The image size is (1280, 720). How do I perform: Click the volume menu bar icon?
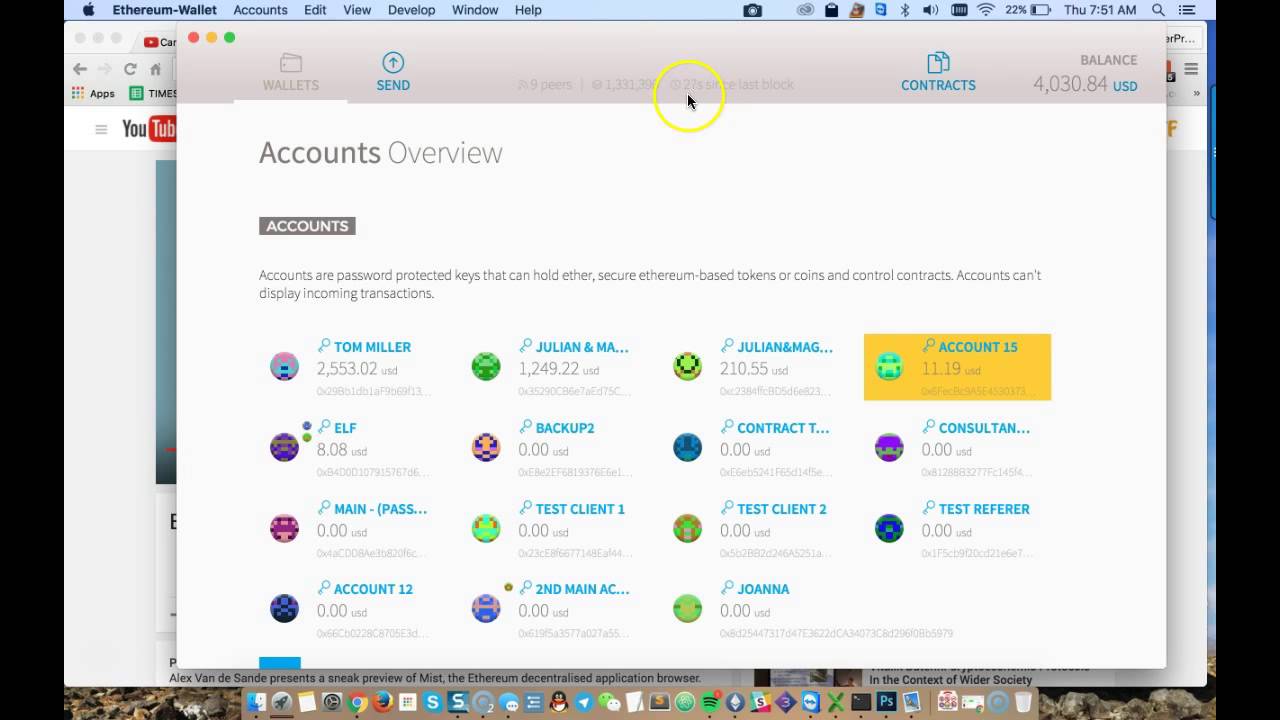pyautogui.click(x=931, y=10)
